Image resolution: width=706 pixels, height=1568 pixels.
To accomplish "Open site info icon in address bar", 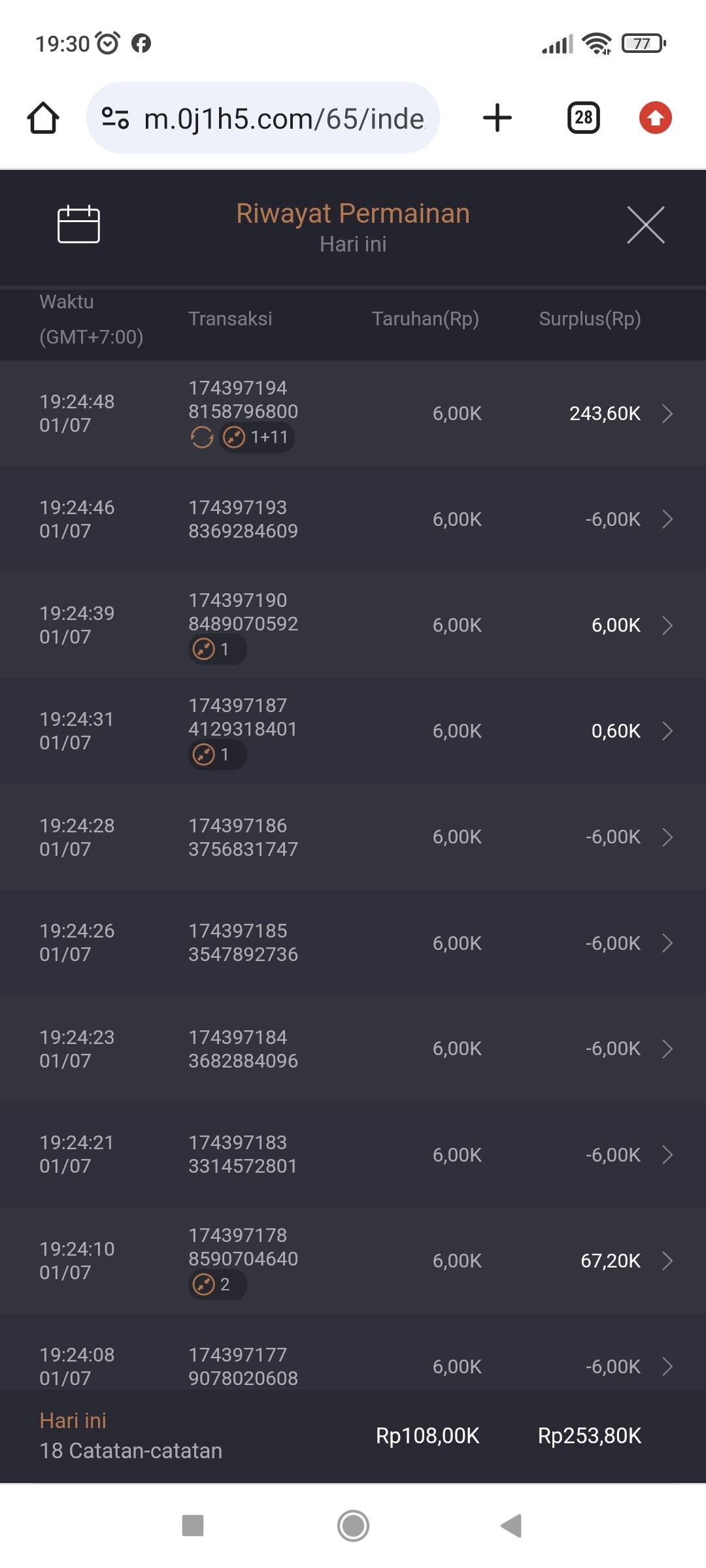I will click(115, 118).
